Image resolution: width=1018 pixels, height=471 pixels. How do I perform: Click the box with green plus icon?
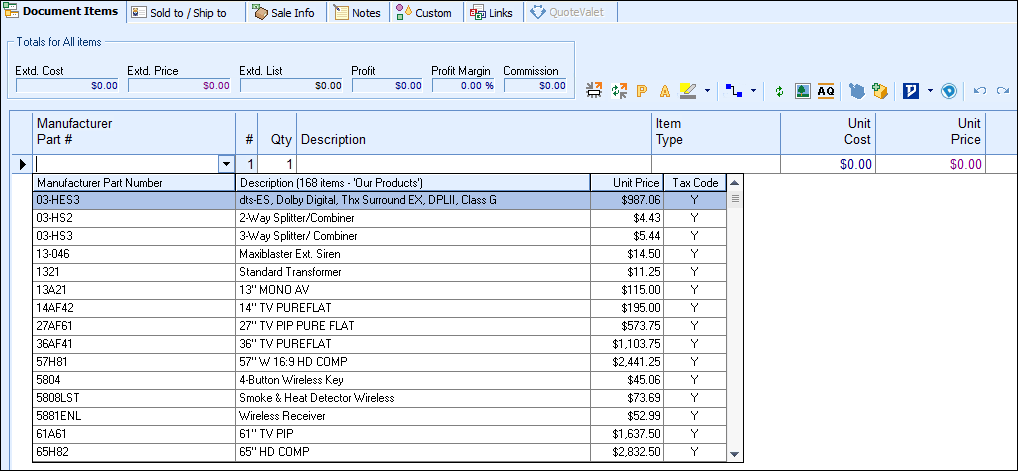(x=880, y=91)
